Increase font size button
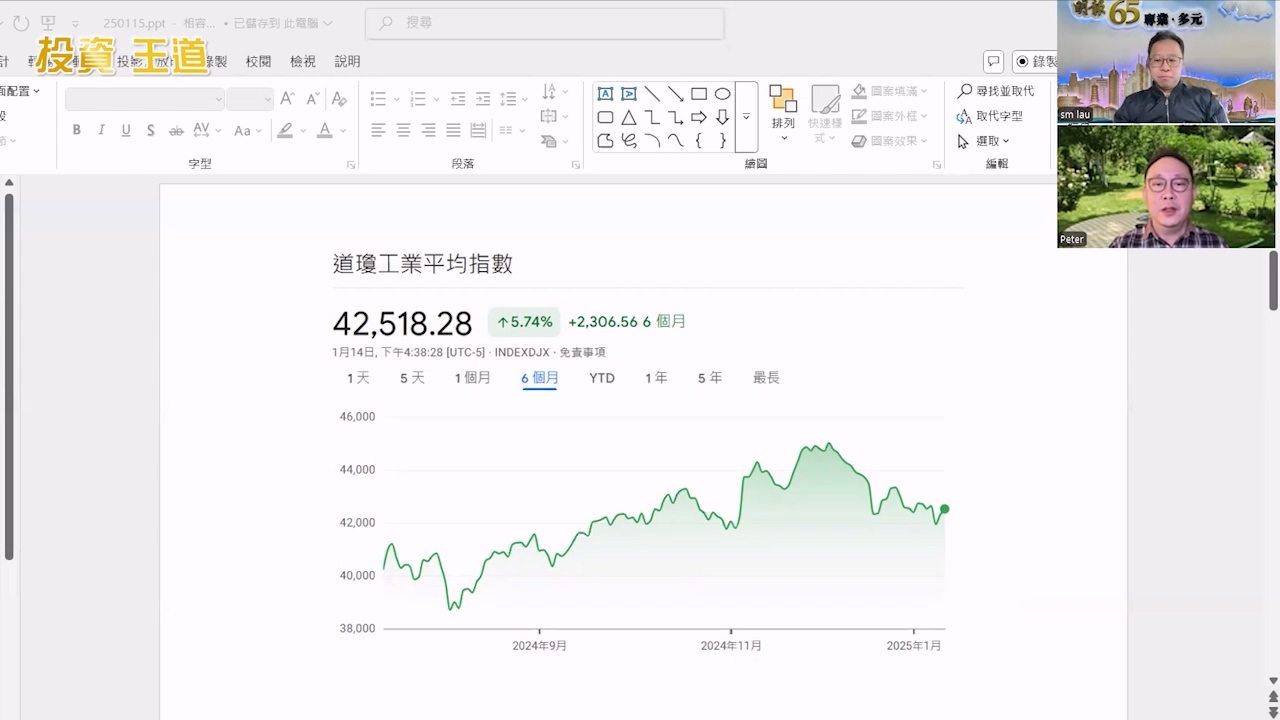Screen dimensions: 1280x720 coord(287,98)
